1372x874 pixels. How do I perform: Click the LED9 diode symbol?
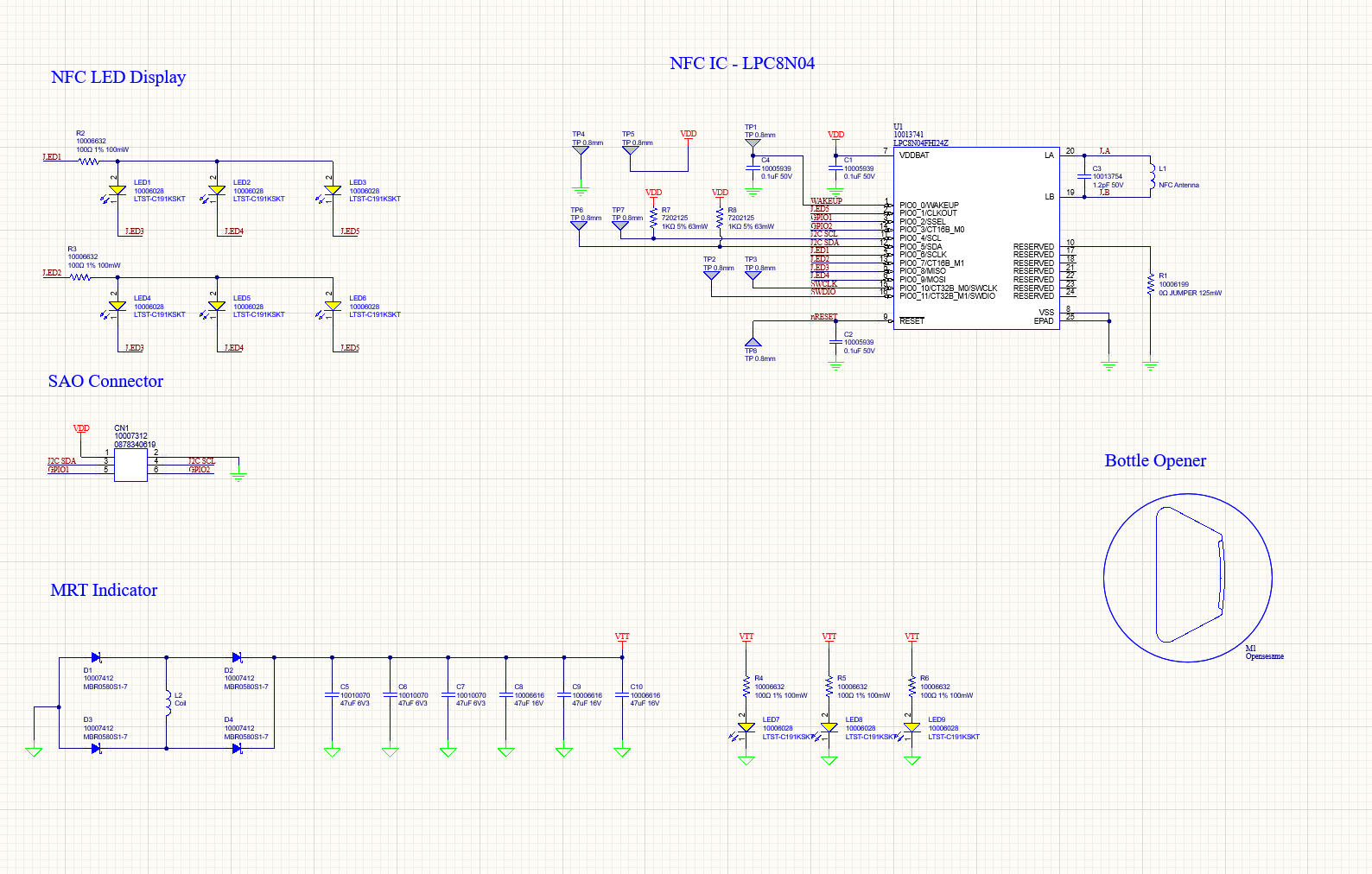(911, 728)
